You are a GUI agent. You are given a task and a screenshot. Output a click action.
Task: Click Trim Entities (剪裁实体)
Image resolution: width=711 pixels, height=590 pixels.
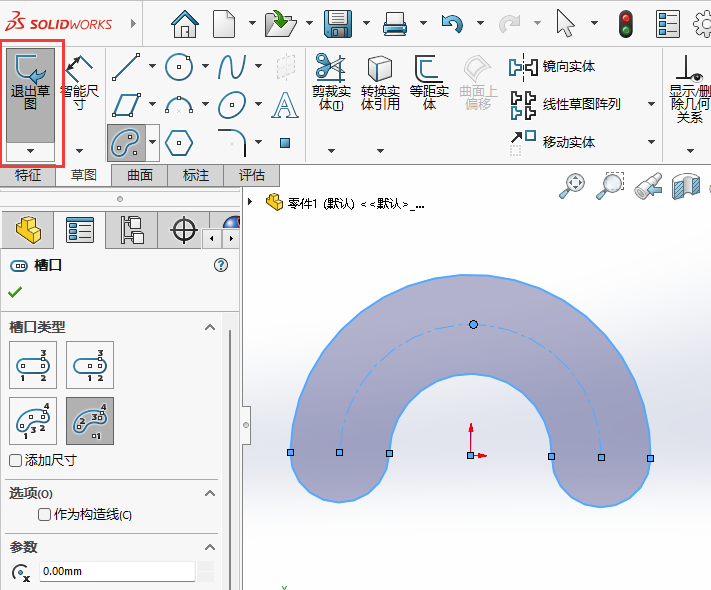pyautogui.click(x=331, y=83)
